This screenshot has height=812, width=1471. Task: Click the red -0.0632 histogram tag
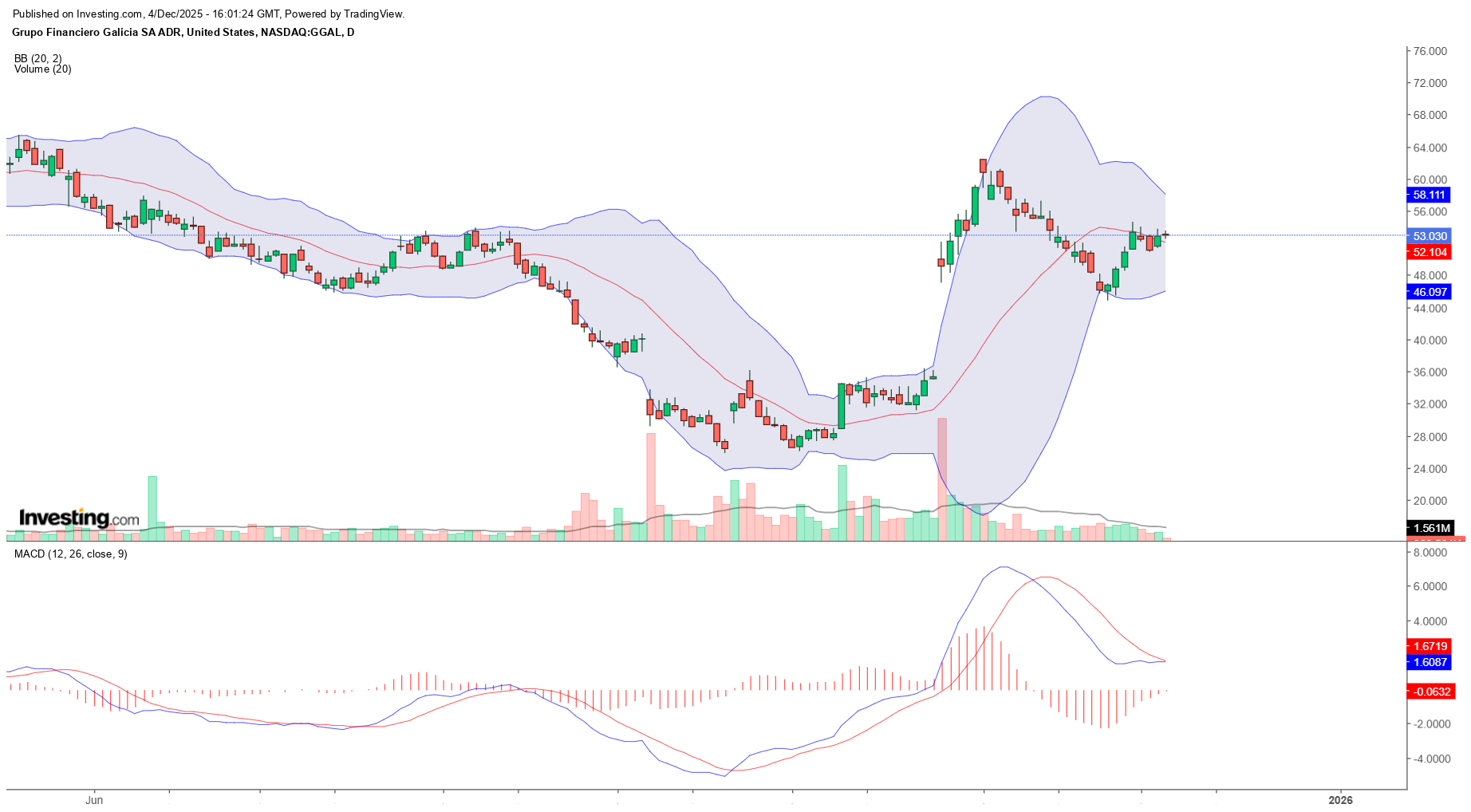[1431, 692]
